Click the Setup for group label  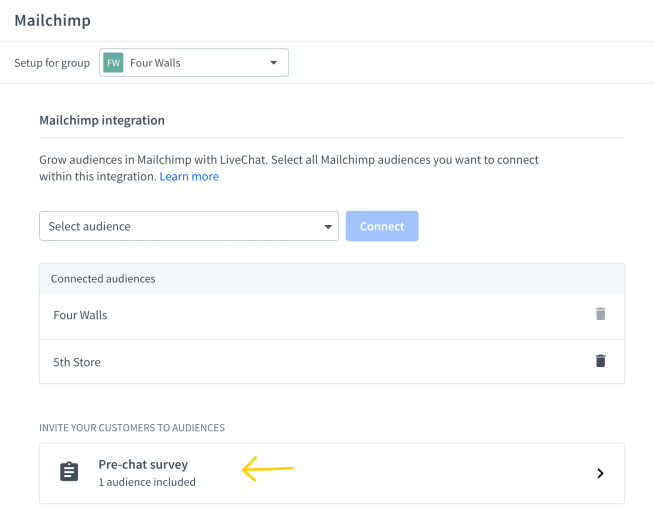click(52, 63)
